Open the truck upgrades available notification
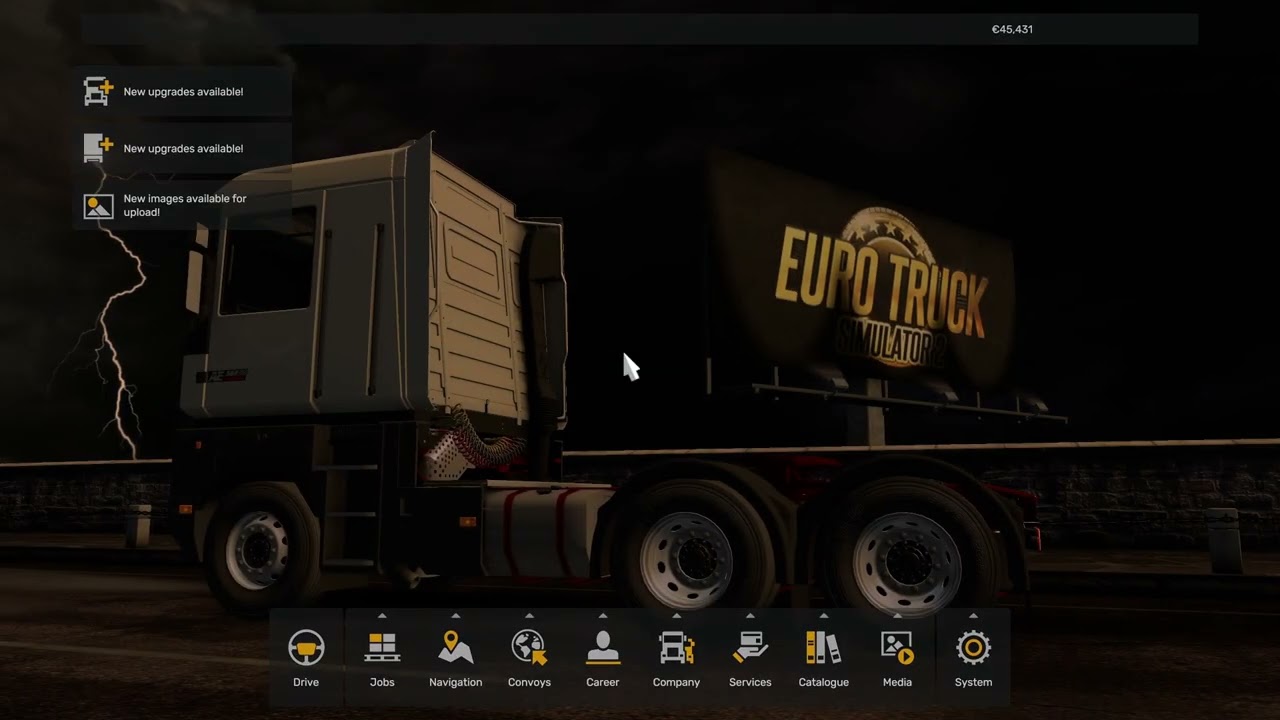Viewport: 1280px width, 720px height. pos(183,92)
